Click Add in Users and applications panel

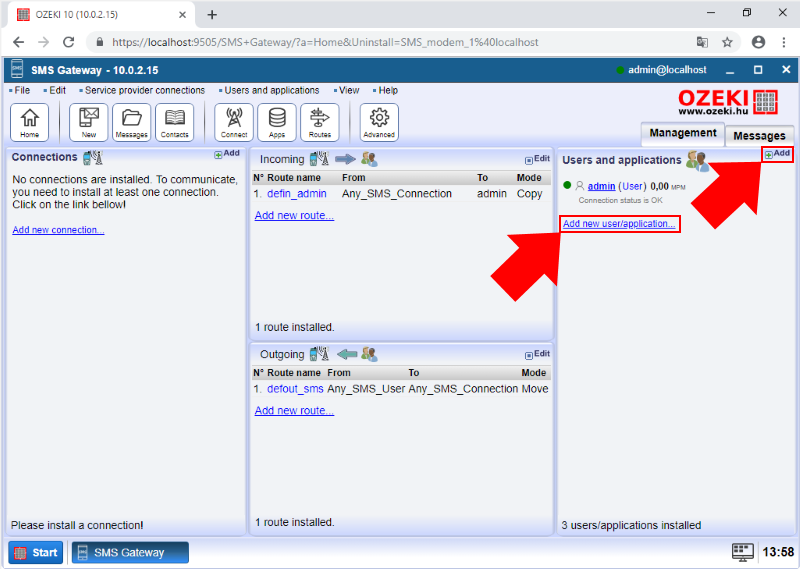[x=778, y=153]
